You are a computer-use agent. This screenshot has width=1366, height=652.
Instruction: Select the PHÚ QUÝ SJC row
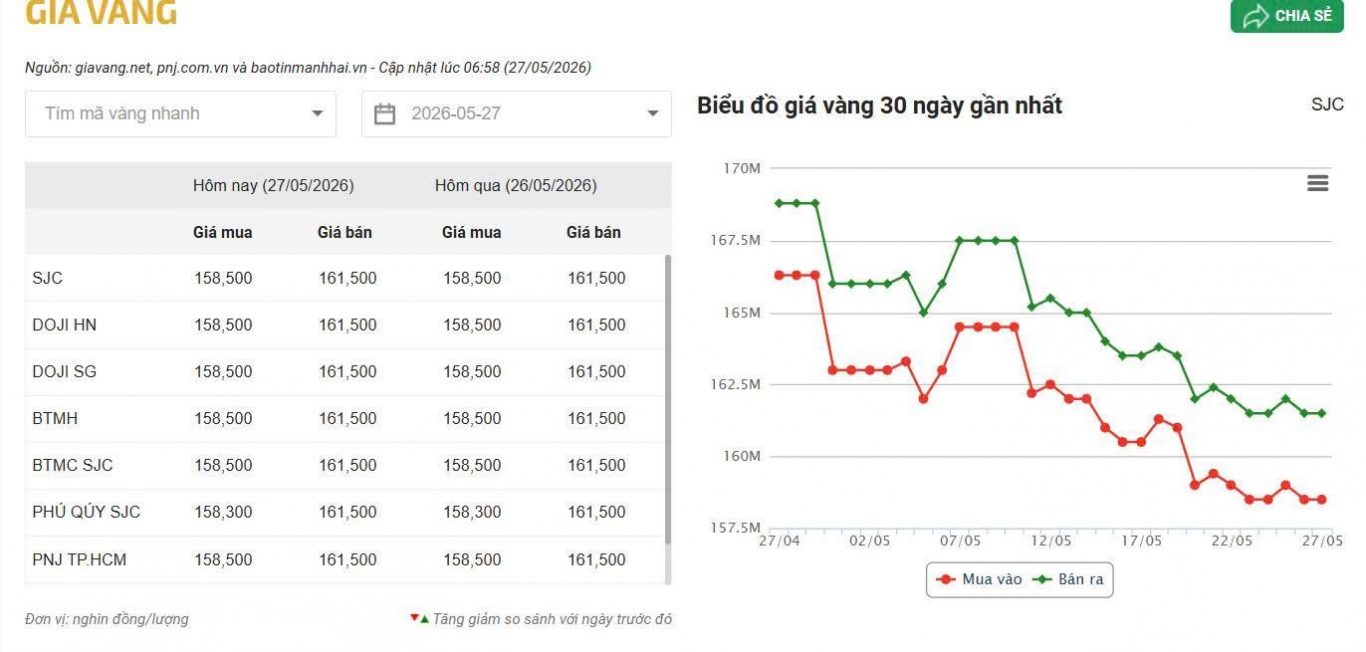pyautogui.click(x=345, y=512)
